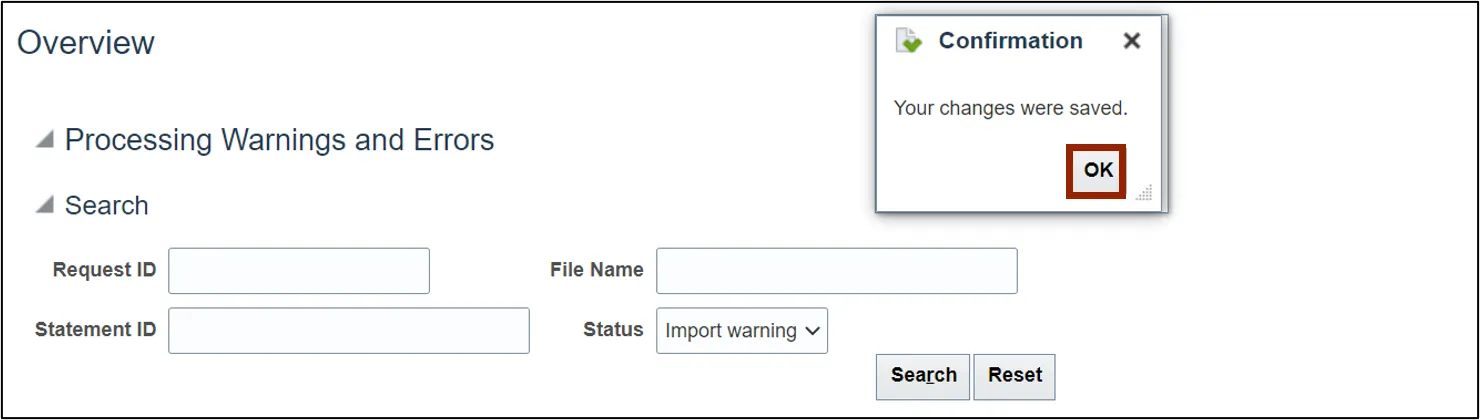The height and width of the screenshot is (420, 1480).
Task: Click the Request ID field label
Action: tap(104, 270)
